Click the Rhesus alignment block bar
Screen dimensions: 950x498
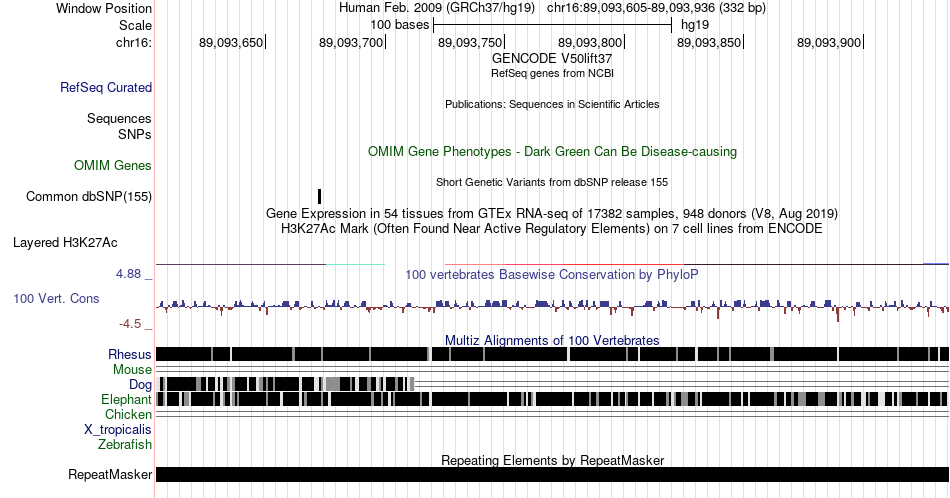pos(552,354)
